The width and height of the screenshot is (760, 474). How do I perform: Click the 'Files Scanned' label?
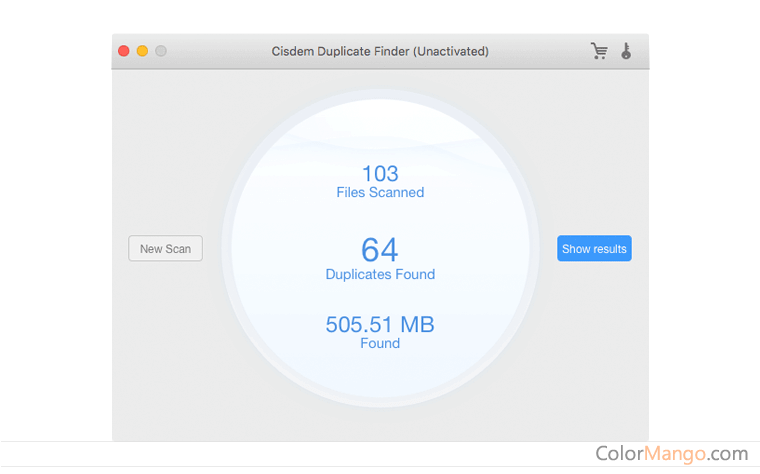(380, 192)
